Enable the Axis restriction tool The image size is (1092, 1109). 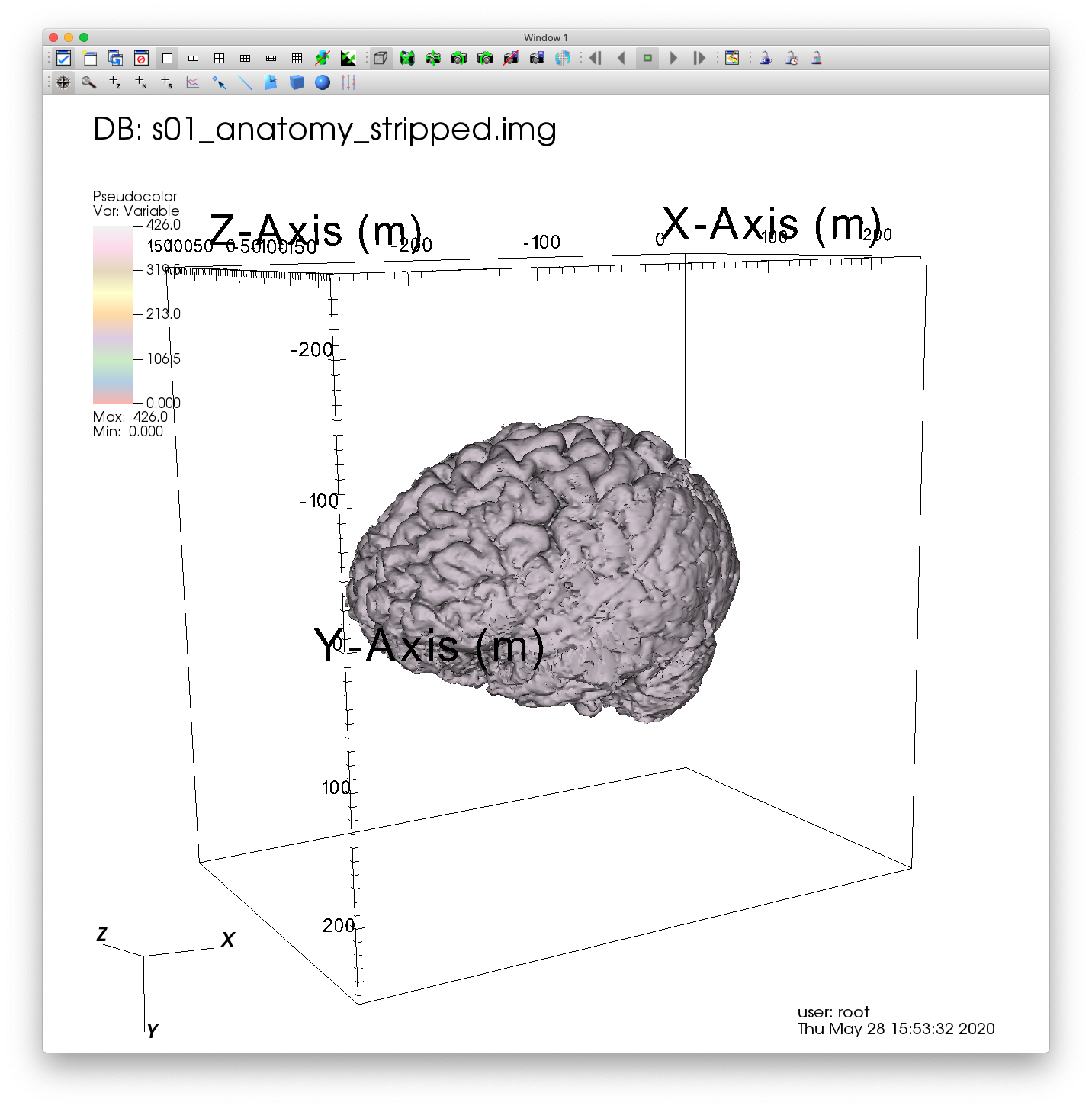tap(348, 82)
